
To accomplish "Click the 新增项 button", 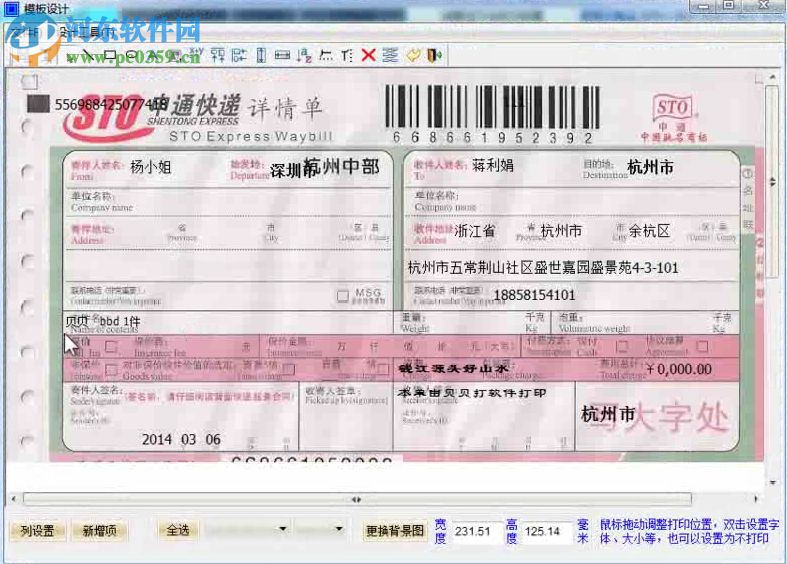I will point(99,530).
